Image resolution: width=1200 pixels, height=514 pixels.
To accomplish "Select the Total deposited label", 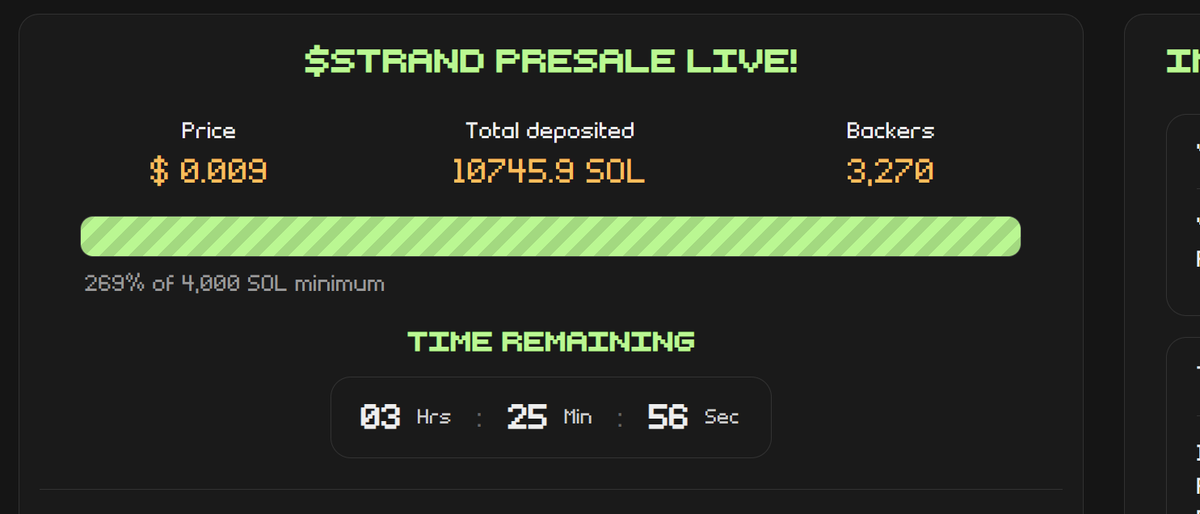I will 550,130.
